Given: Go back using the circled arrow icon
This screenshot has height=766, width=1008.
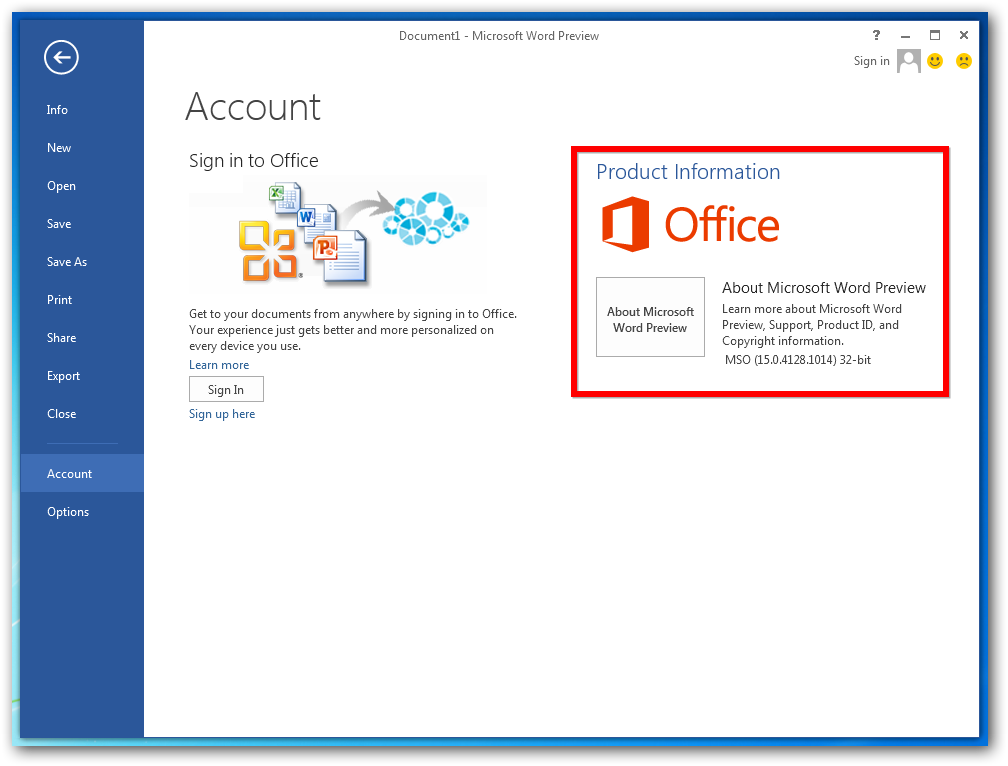Looking at the screenshot, I should tap(62, 58).
